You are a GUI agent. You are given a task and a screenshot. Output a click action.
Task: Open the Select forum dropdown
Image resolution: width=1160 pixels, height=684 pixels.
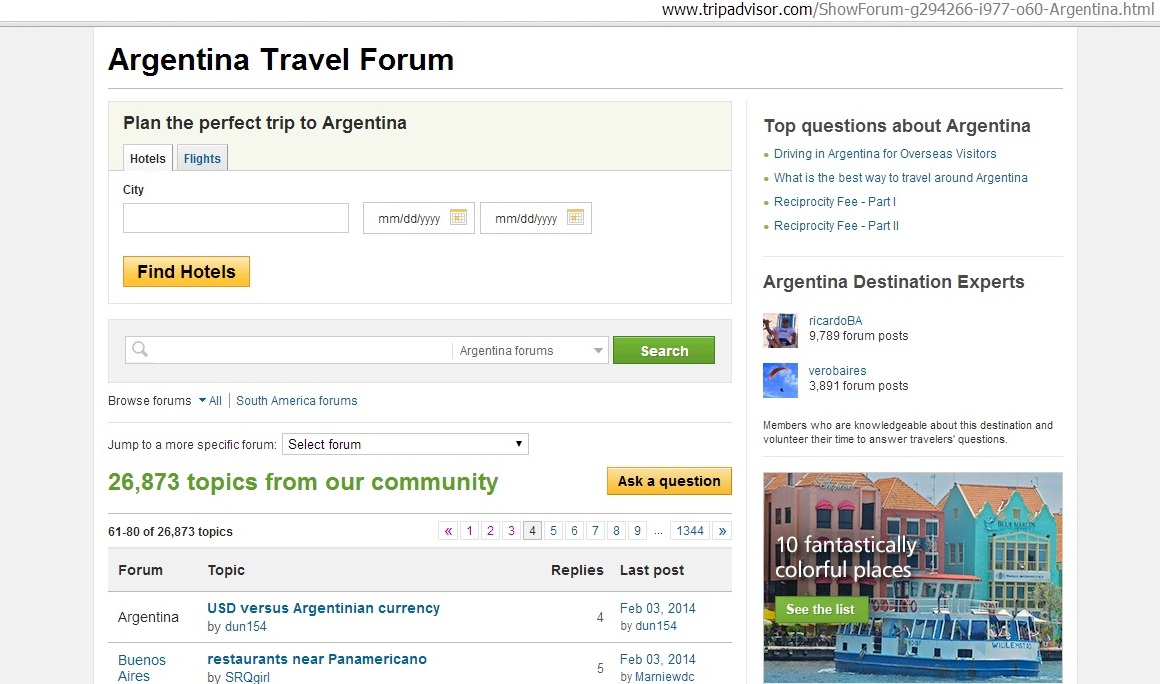coord(405,444)
